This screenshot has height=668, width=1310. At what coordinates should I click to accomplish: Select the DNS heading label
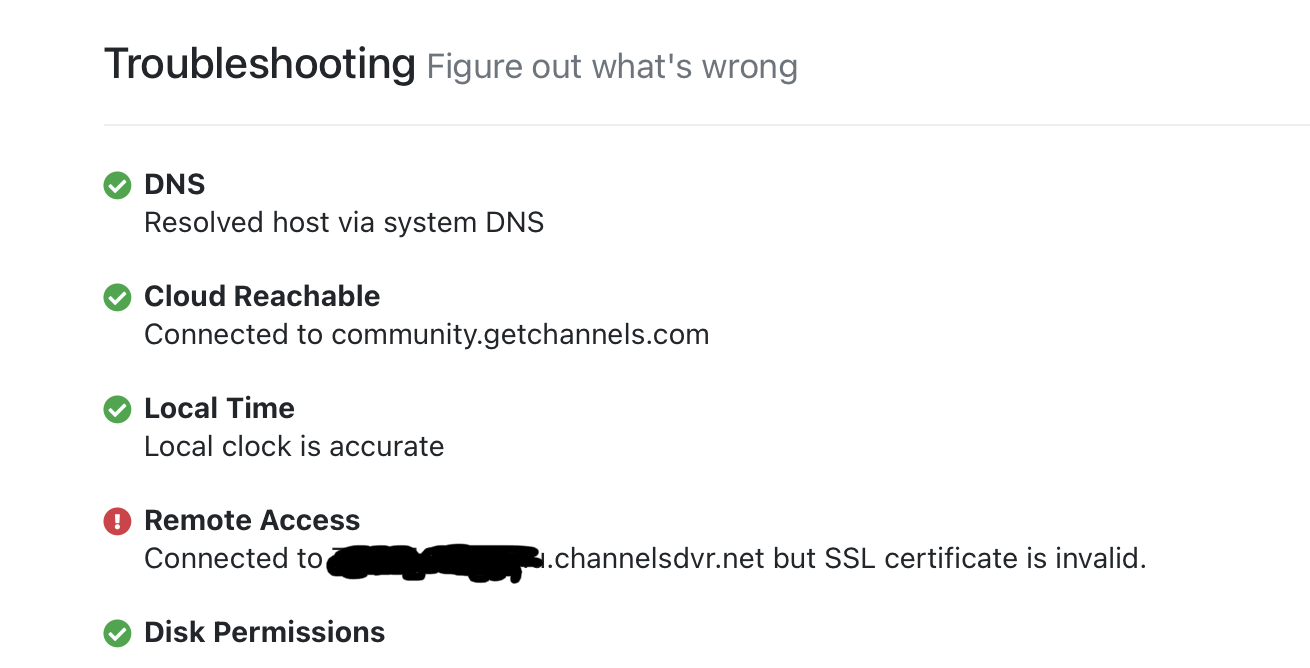(175, 185)
